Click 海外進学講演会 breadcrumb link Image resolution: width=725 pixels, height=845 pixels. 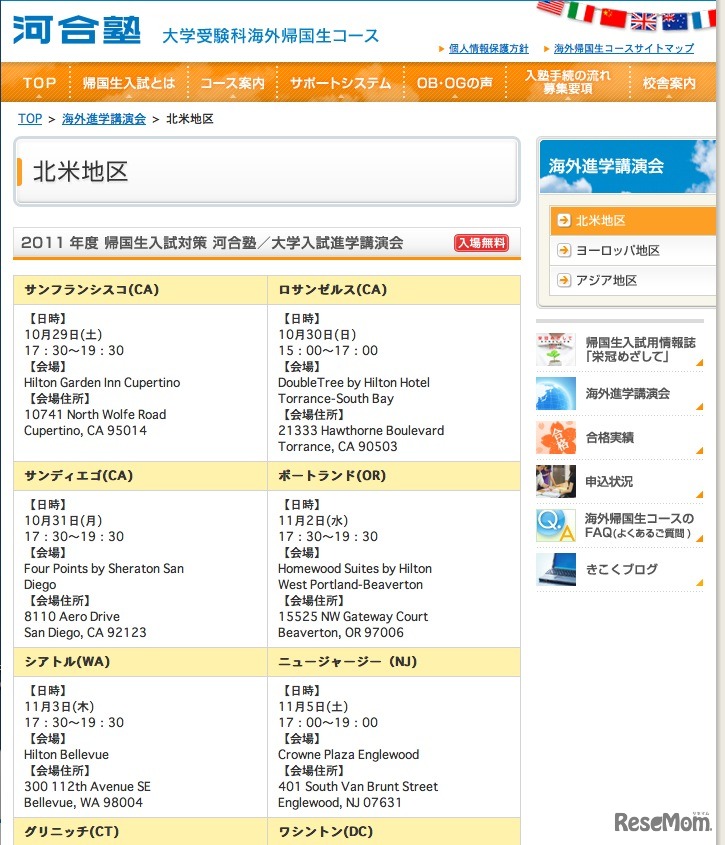click(103, 119)
